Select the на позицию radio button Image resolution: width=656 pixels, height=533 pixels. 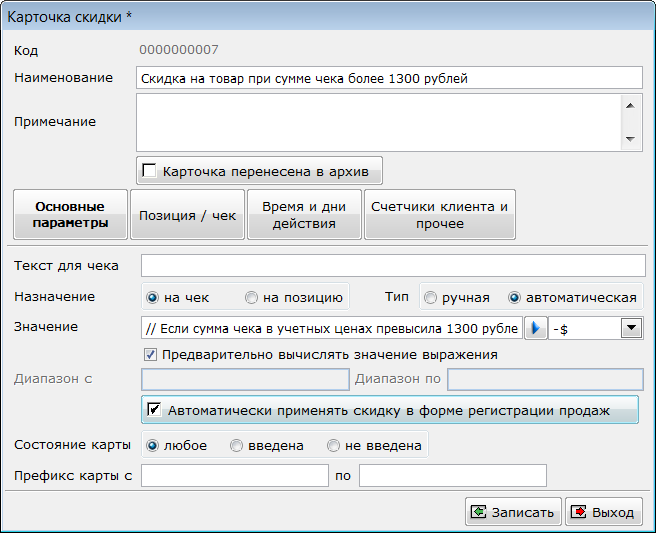pos(251,297)
